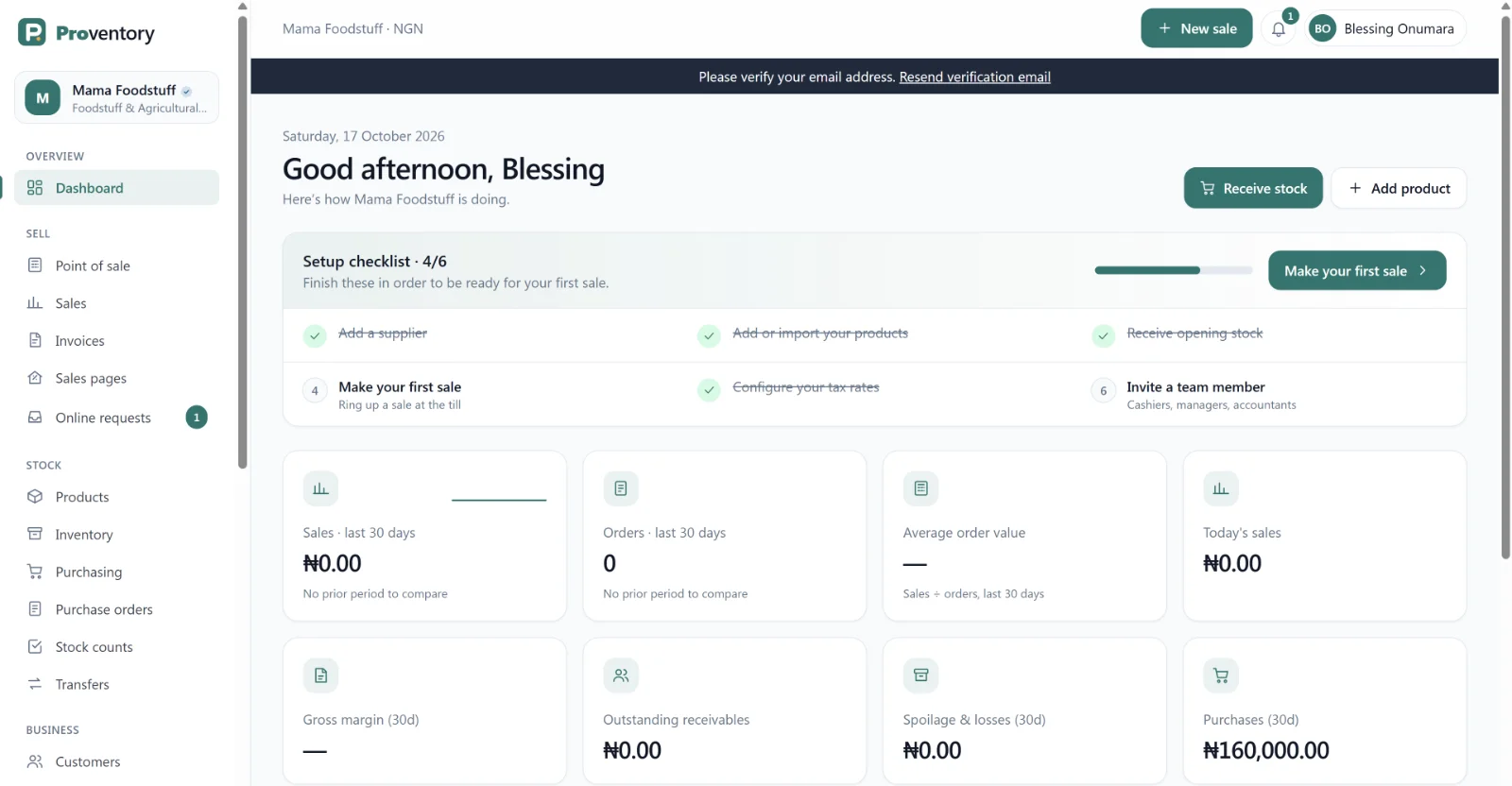1512x786 pixels.
Task: Click the Add a supplier checkmark
Action: pos(316,335)
